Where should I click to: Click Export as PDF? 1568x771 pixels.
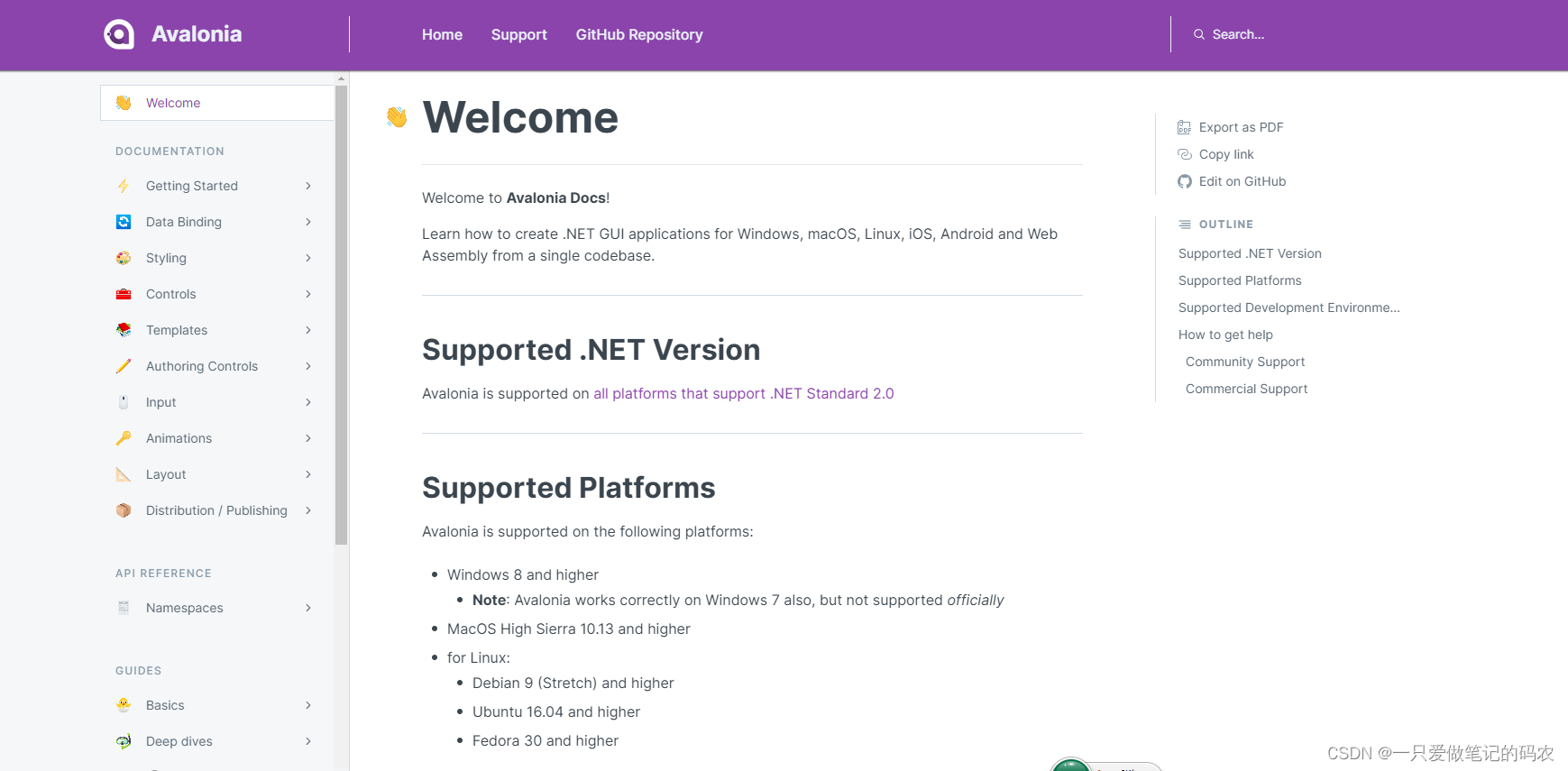coord(1241,127)
